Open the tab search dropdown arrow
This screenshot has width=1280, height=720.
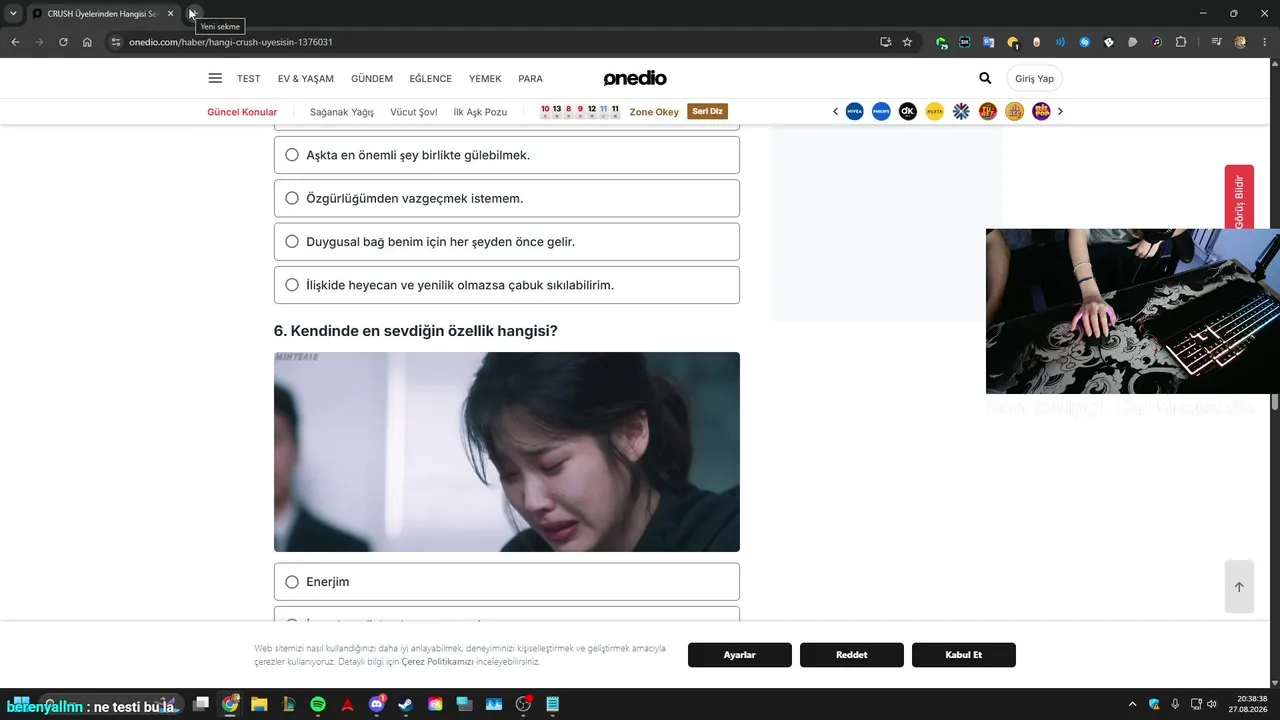(x=13, y=14)
